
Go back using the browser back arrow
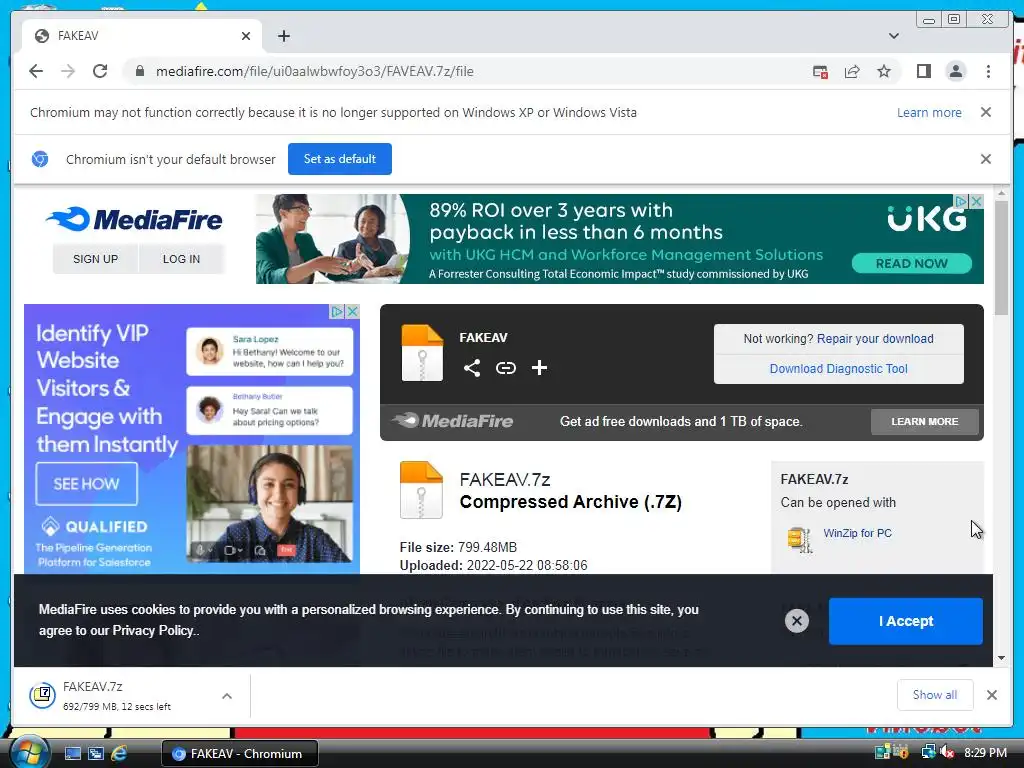36,71
